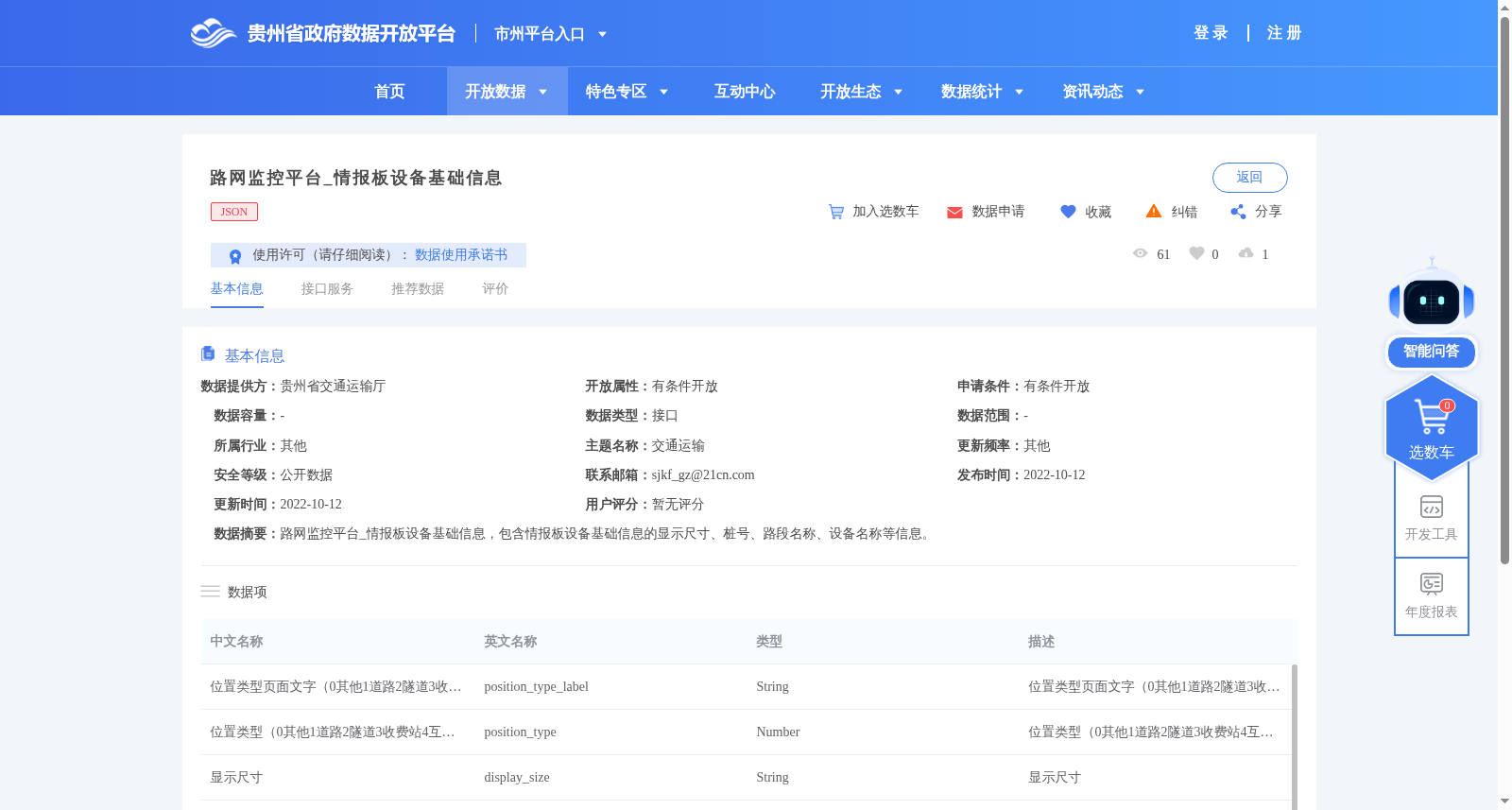Click the share icon beside 分享
The height and width of the screenshot is (810, 1512).
1238,212
